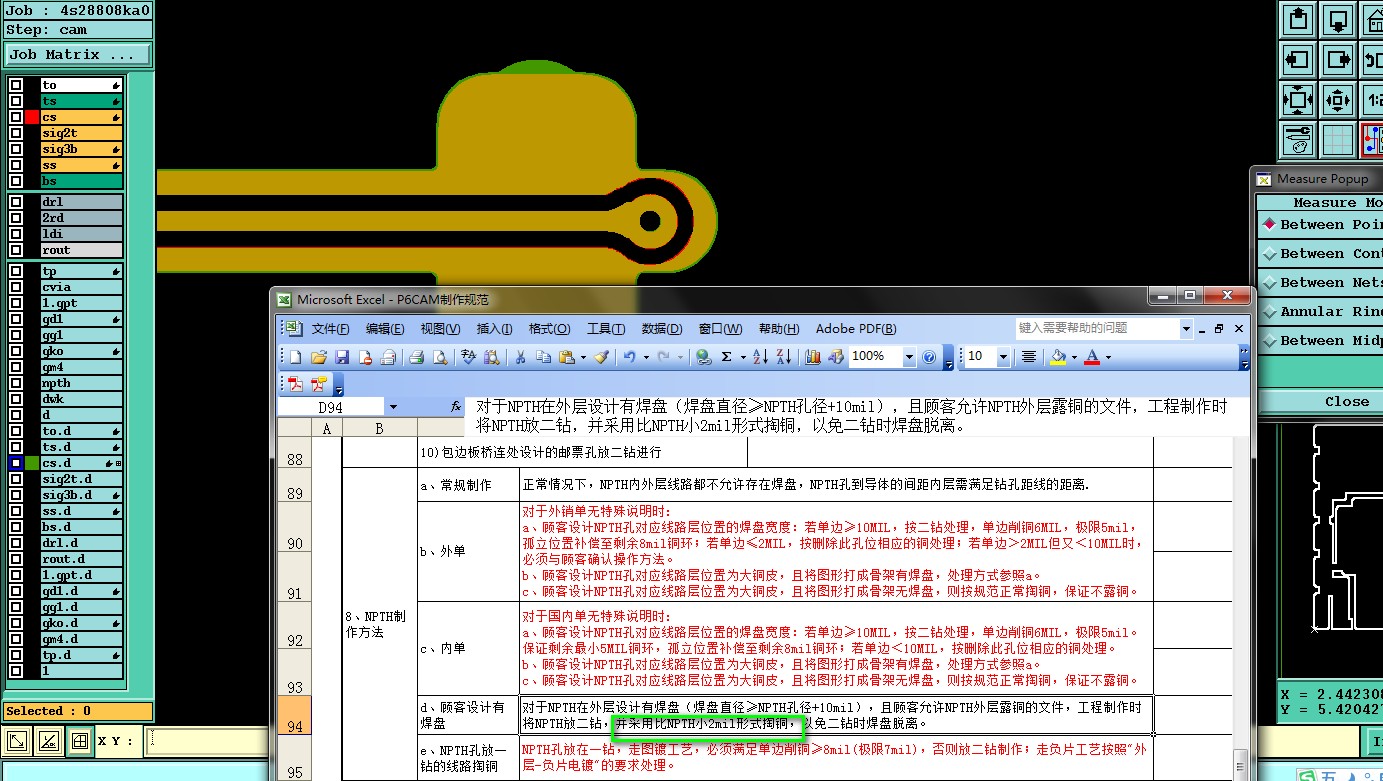
Task: Toggle the checkbox beside layer to
Action: [16, 85]
